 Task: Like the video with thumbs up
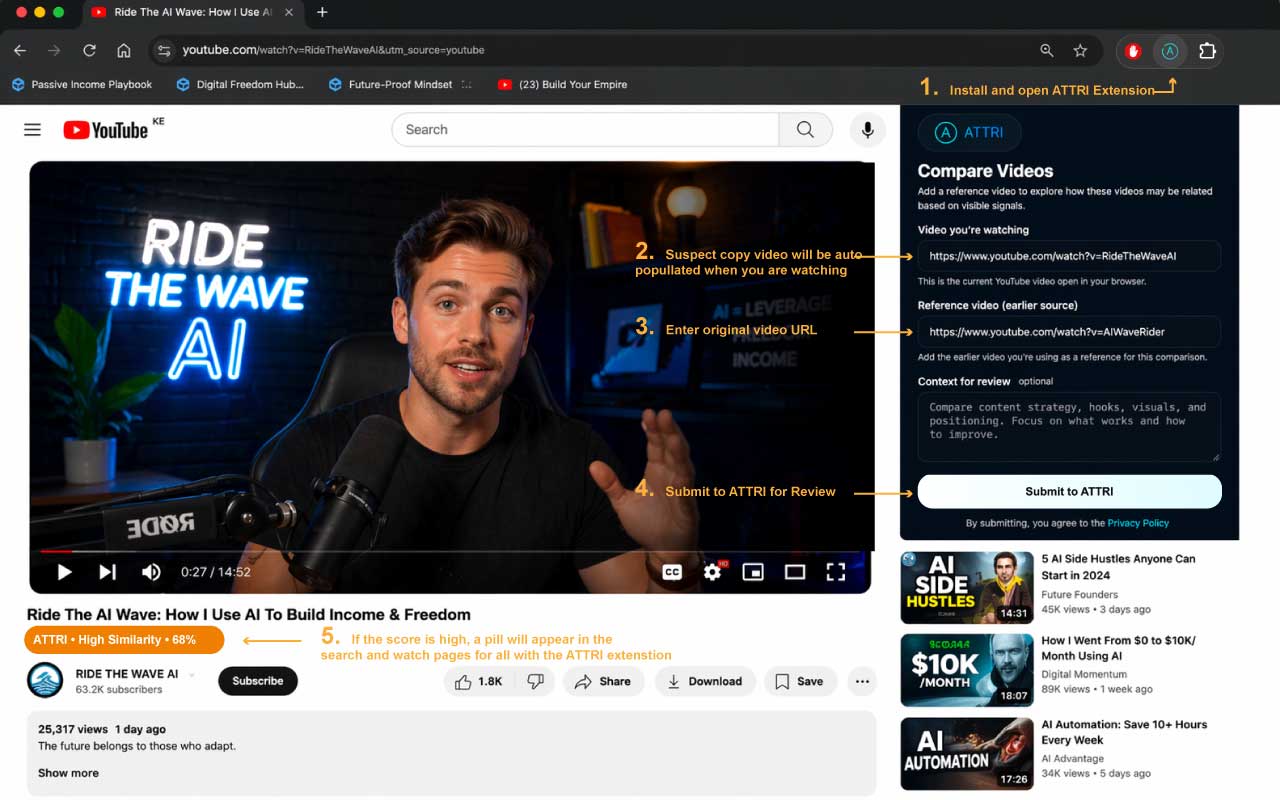point(478,681)
